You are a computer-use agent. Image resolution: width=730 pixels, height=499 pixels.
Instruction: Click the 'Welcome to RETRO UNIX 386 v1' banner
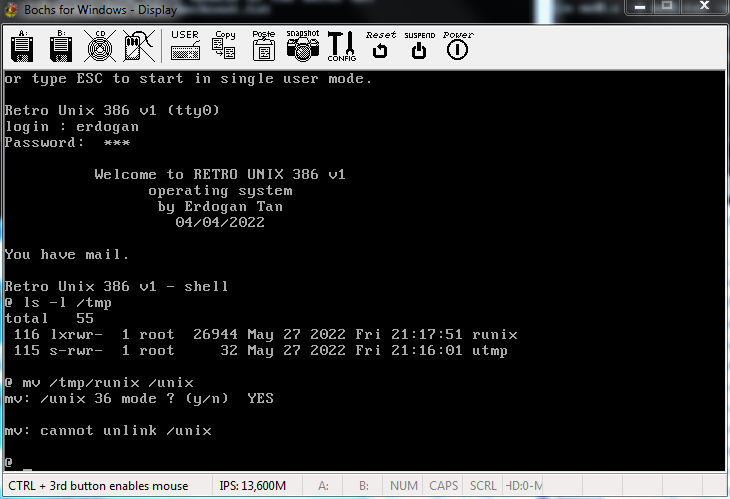pos(220,175)
